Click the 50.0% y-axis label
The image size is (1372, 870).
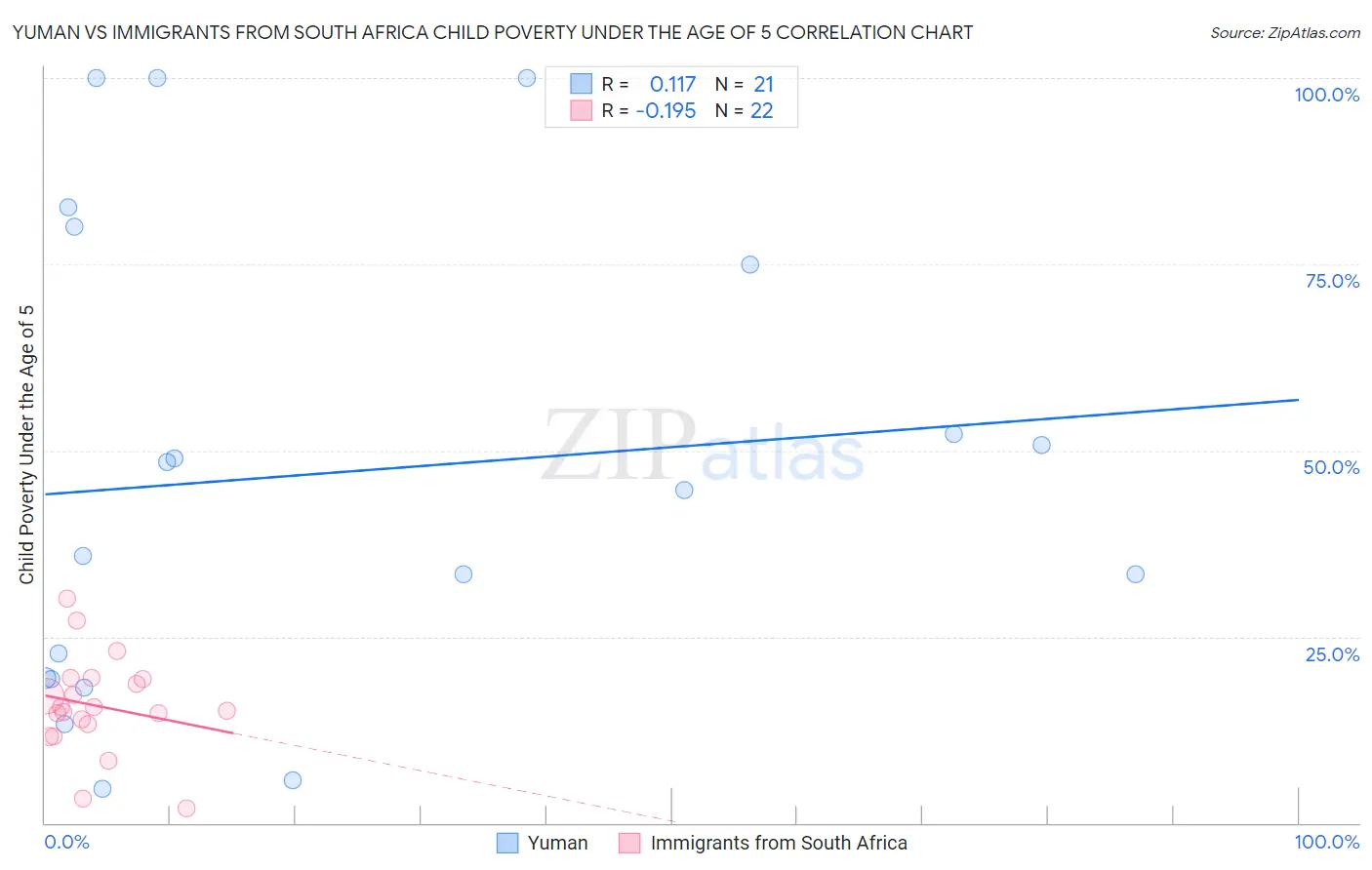pyautogui.click(x=1330, y=467)
